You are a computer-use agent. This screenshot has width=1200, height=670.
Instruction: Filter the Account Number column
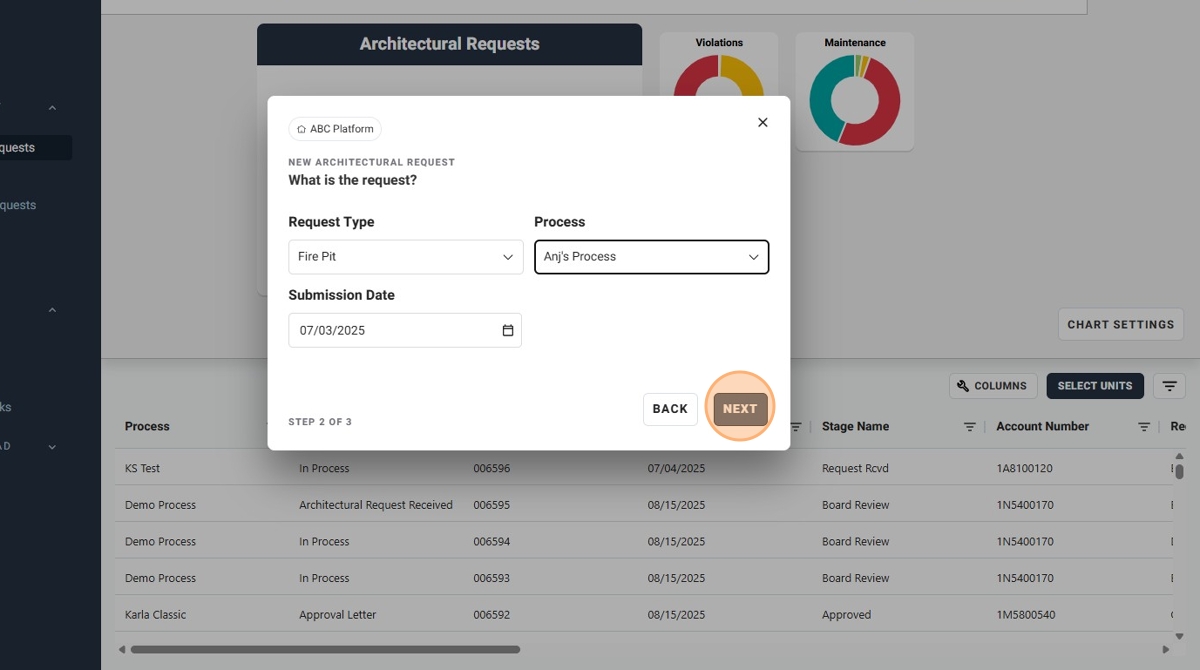click(x=1144, y=427)
